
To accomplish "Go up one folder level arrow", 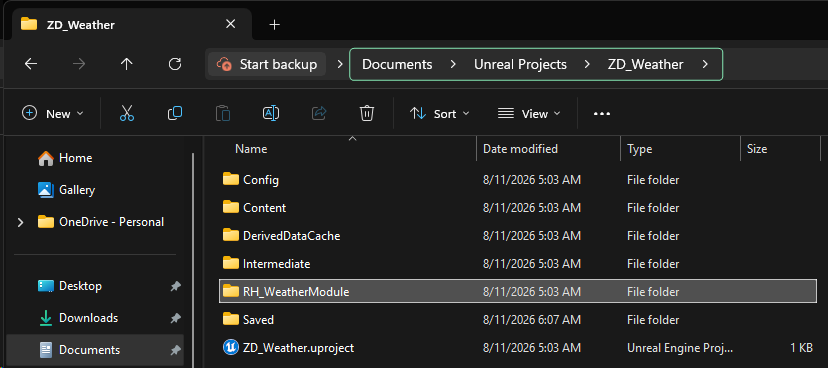I will coord(127,64).
